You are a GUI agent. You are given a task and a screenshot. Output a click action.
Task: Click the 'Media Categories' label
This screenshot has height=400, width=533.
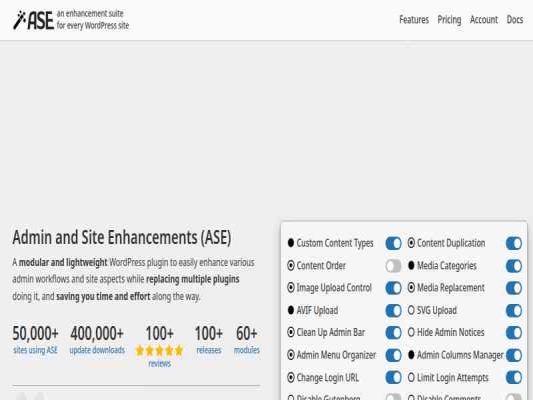click(x=447, y=266)
